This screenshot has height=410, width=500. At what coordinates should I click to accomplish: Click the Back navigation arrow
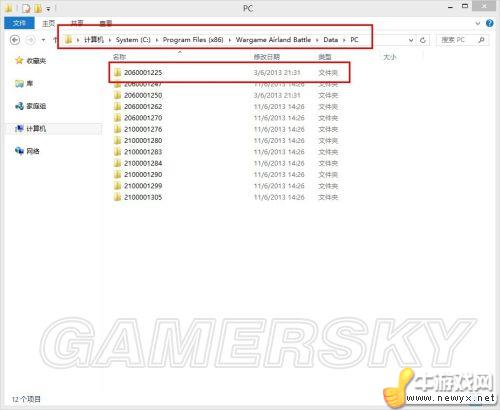coord(15,40)
